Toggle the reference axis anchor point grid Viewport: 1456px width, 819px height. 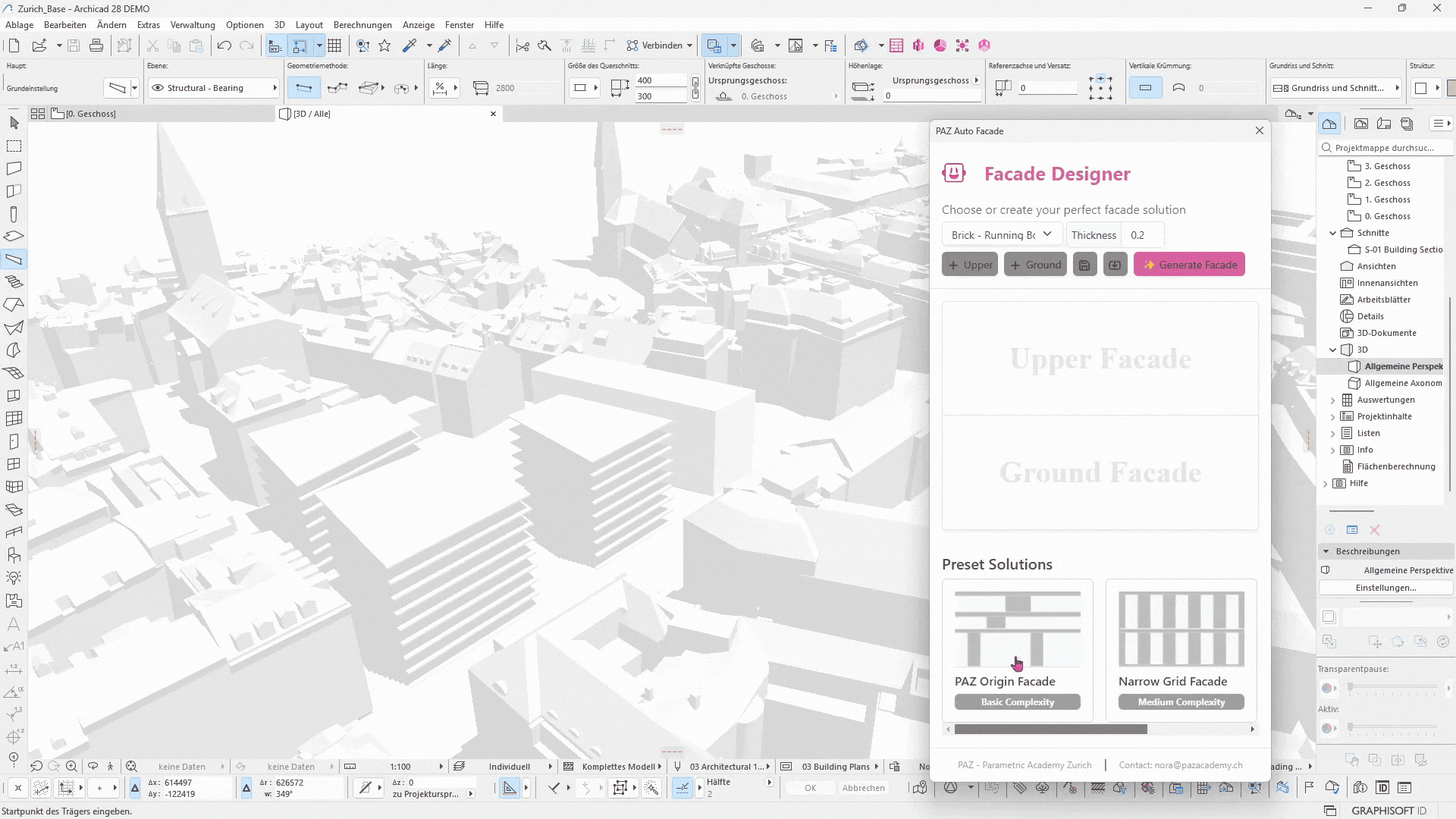click(x=1100, y=88)
